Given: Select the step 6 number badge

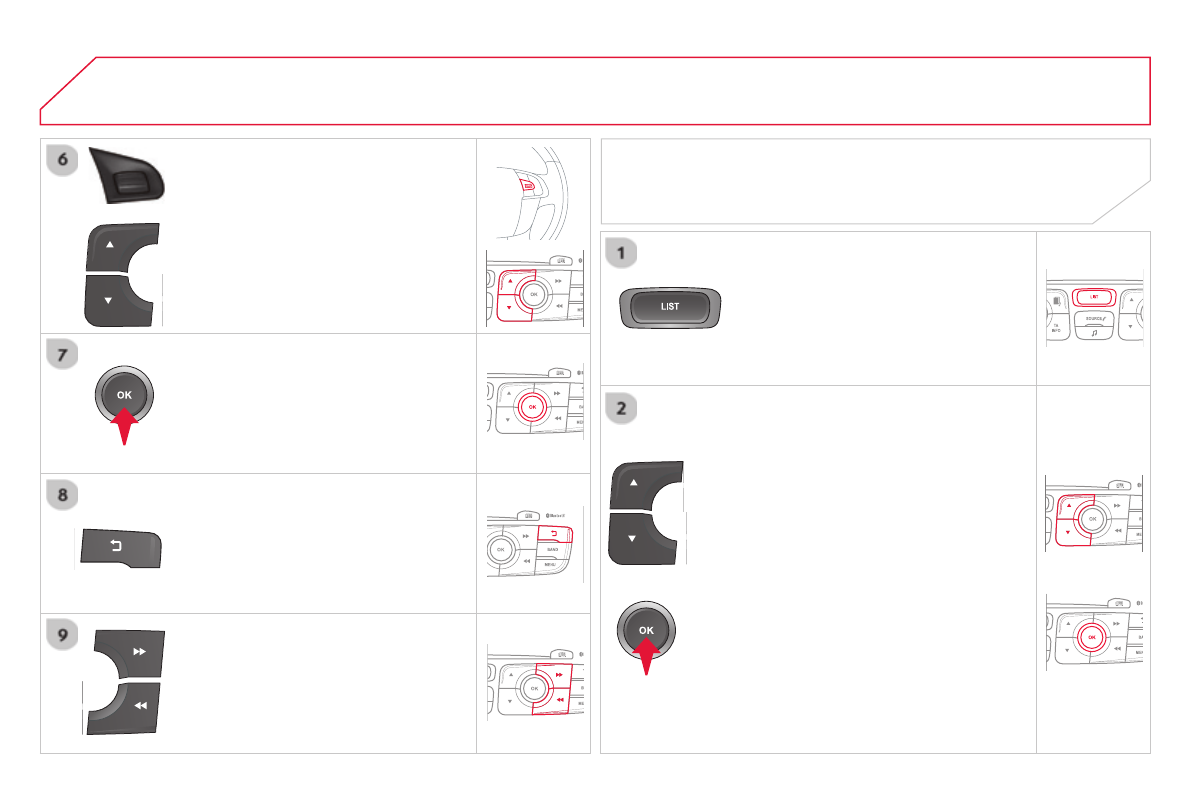Looking at the screenshot, I should pos(63,160).
